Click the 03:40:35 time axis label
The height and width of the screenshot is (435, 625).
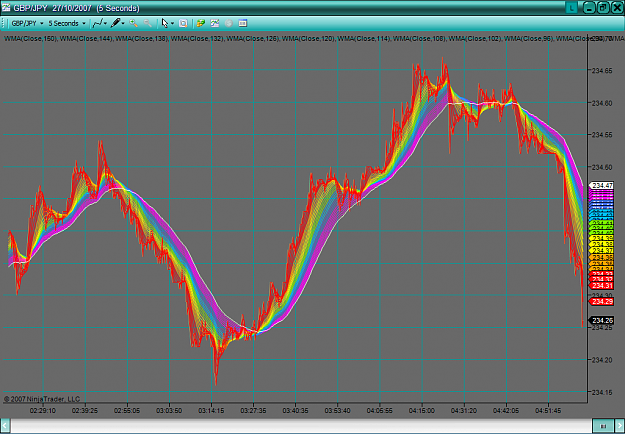pyautogui.click(x=296, y=409)
